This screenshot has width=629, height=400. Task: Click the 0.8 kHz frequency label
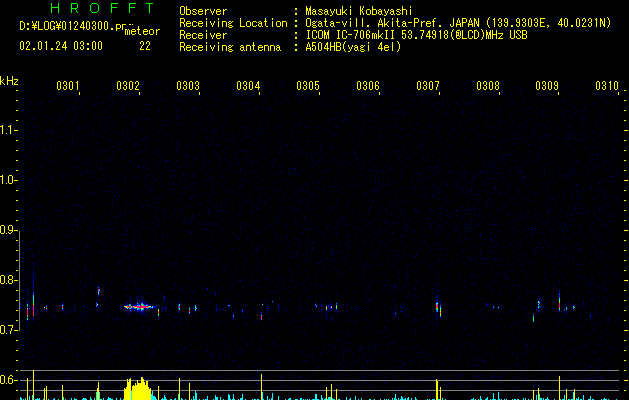(x=8, y=280)
